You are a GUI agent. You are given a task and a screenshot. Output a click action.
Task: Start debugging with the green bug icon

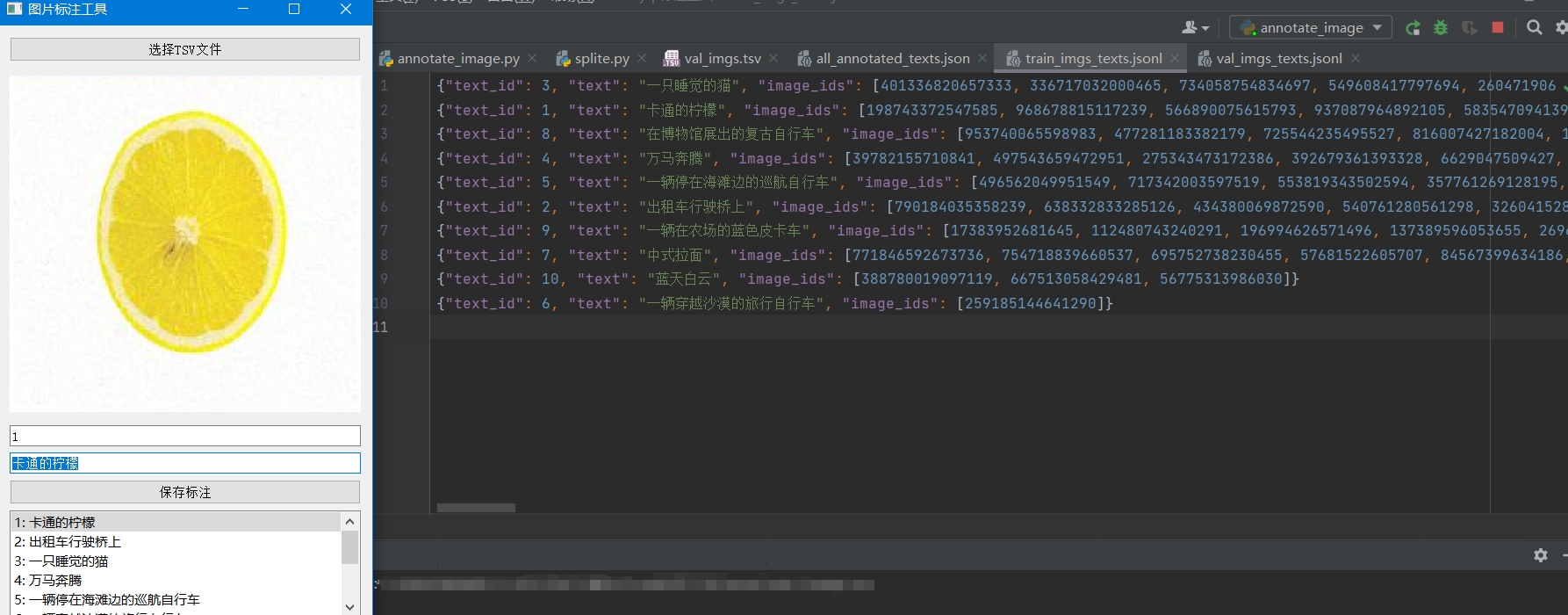click(x=1441, y=28)
